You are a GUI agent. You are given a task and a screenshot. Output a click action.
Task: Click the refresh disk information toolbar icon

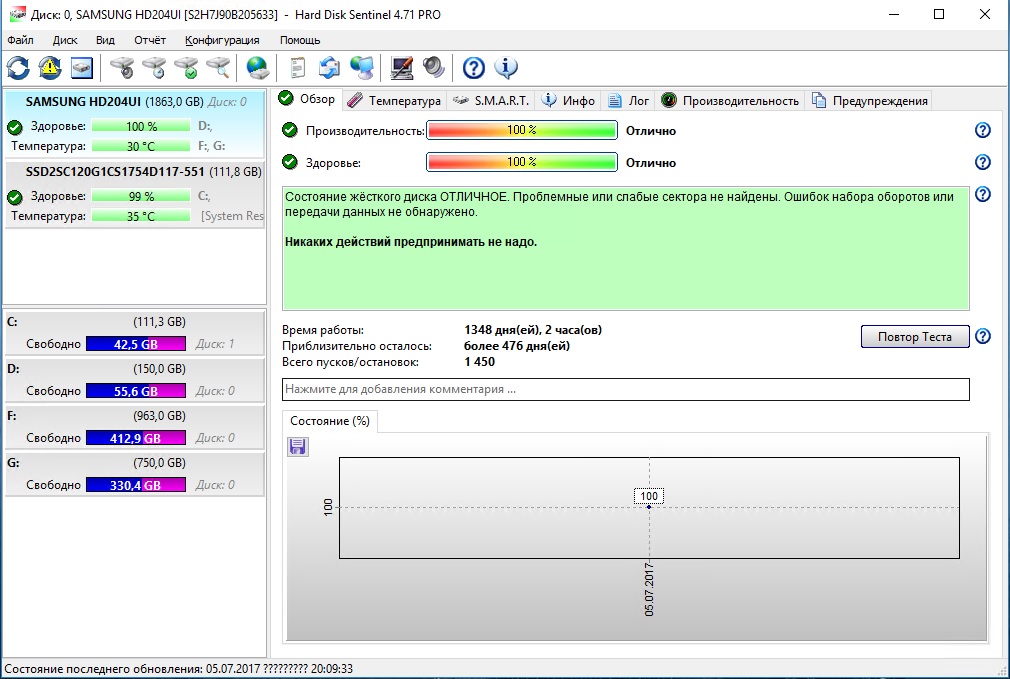tap(18, 68)
